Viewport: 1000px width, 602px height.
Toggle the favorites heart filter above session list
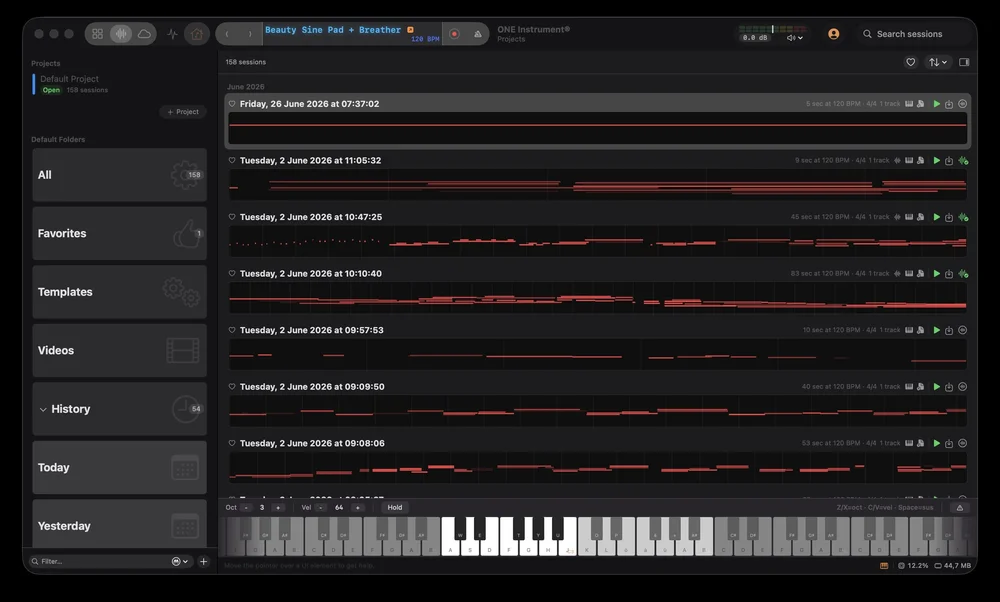pyautogui.click(x=911, y=62)
